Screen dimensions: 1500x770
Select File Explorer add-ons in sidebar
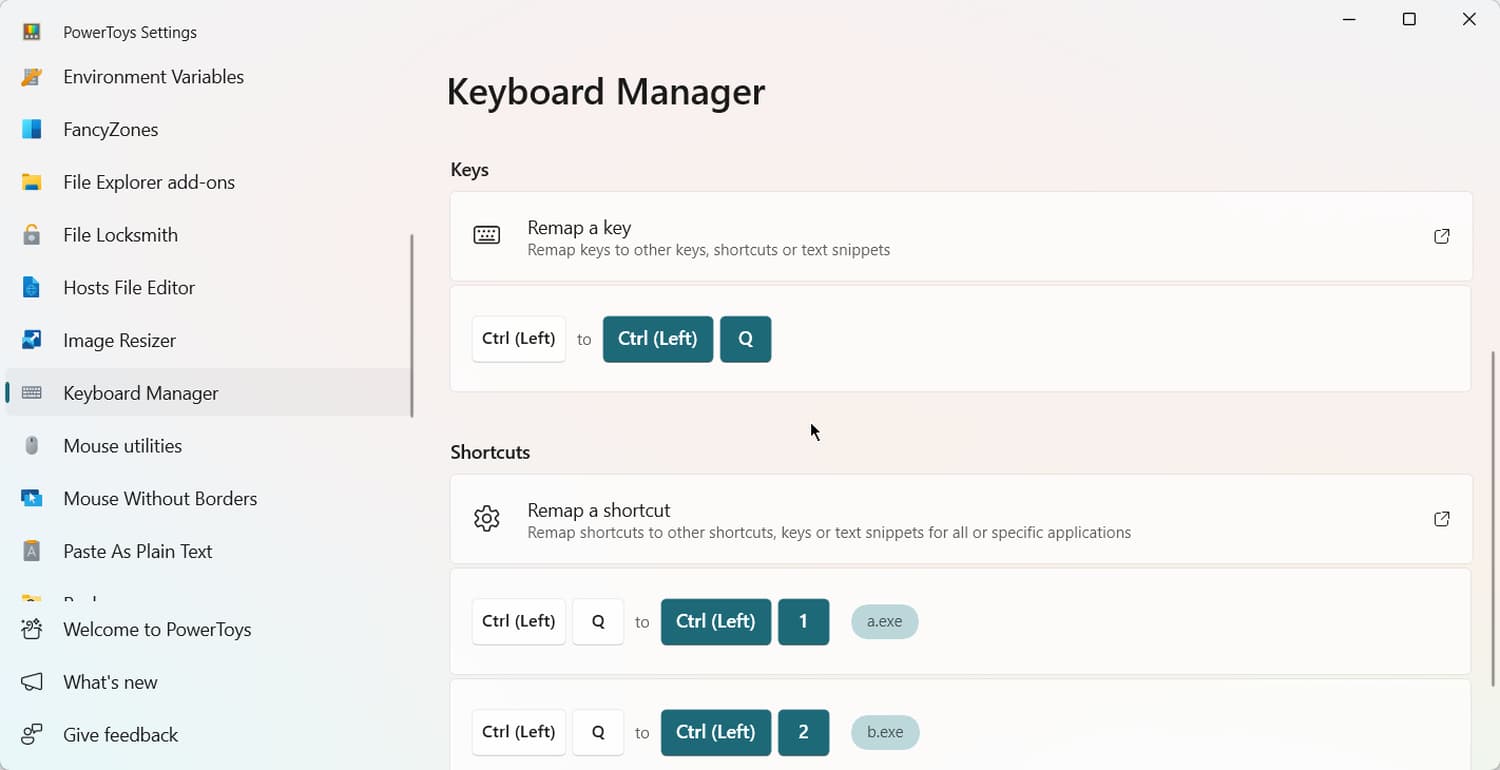tap(149, 182)
